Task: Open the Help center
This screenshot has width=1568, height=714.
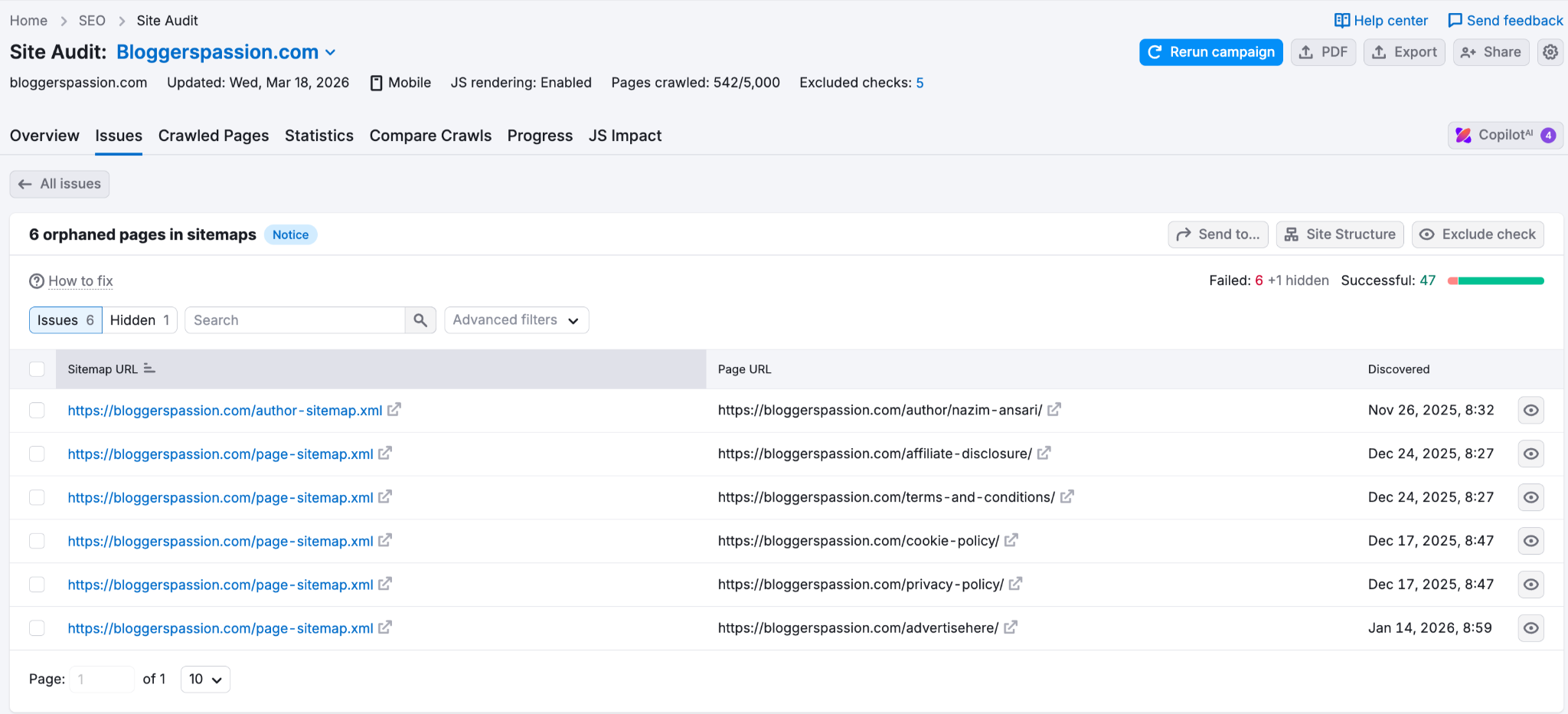Action: tap(1380, 20)
